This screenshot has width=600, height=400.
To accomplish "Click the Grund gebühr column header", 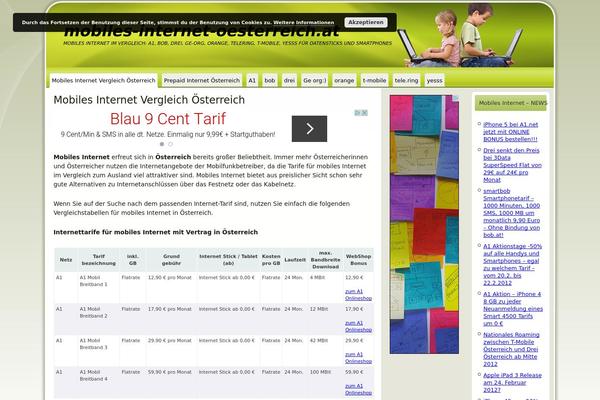I will coord(171,260).
